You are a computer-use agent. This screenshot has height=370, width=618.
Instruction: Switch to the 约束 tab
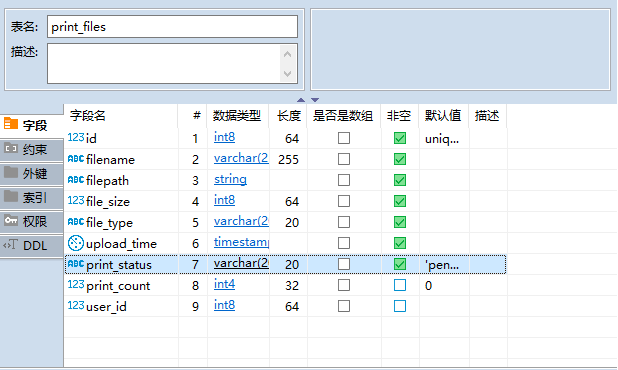click(x=32, y=149)
